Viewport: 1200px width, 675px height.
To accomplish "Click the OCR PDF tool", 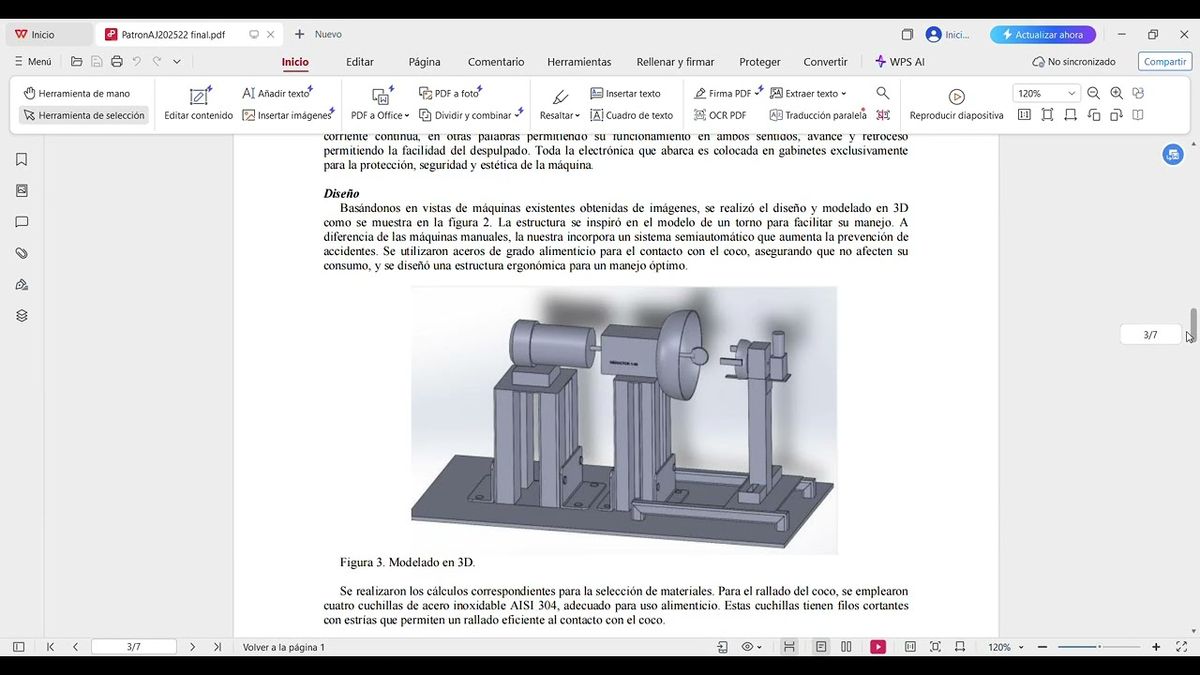I will click(720, 115).
